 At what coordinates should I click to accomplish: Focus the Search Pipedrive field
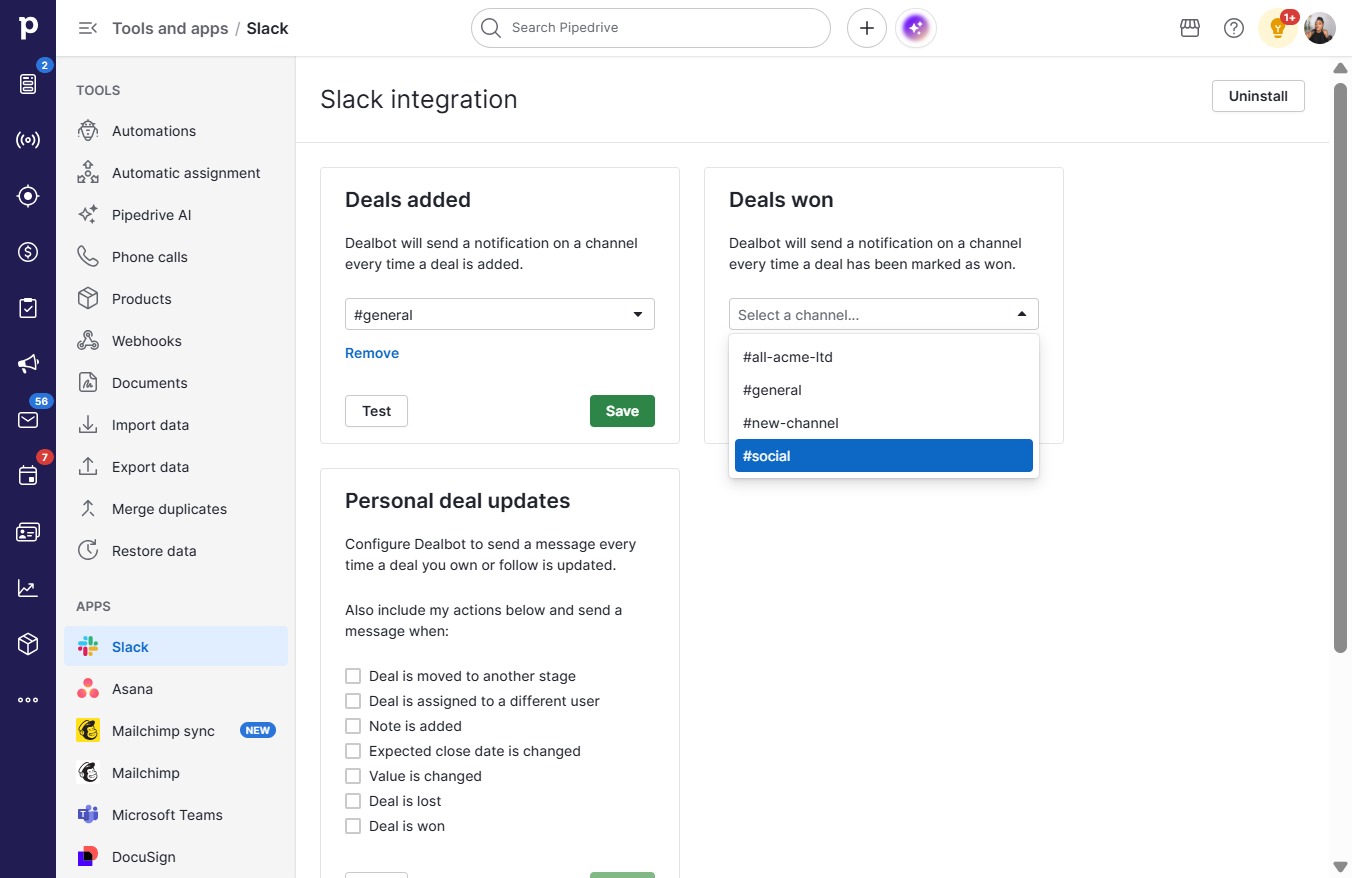click(651, 28)
